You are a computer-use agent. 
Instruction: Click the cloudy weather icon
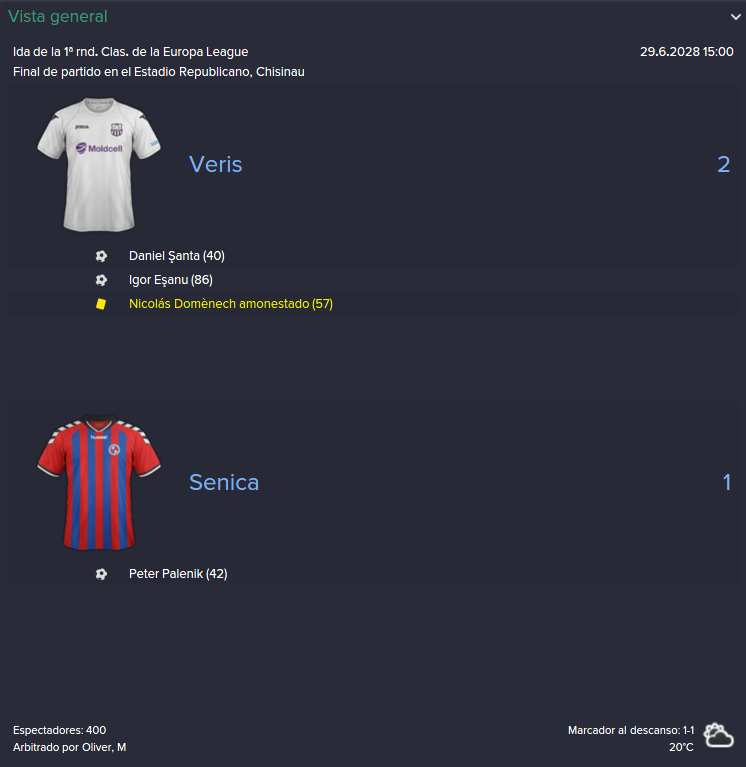click(718, 735)
